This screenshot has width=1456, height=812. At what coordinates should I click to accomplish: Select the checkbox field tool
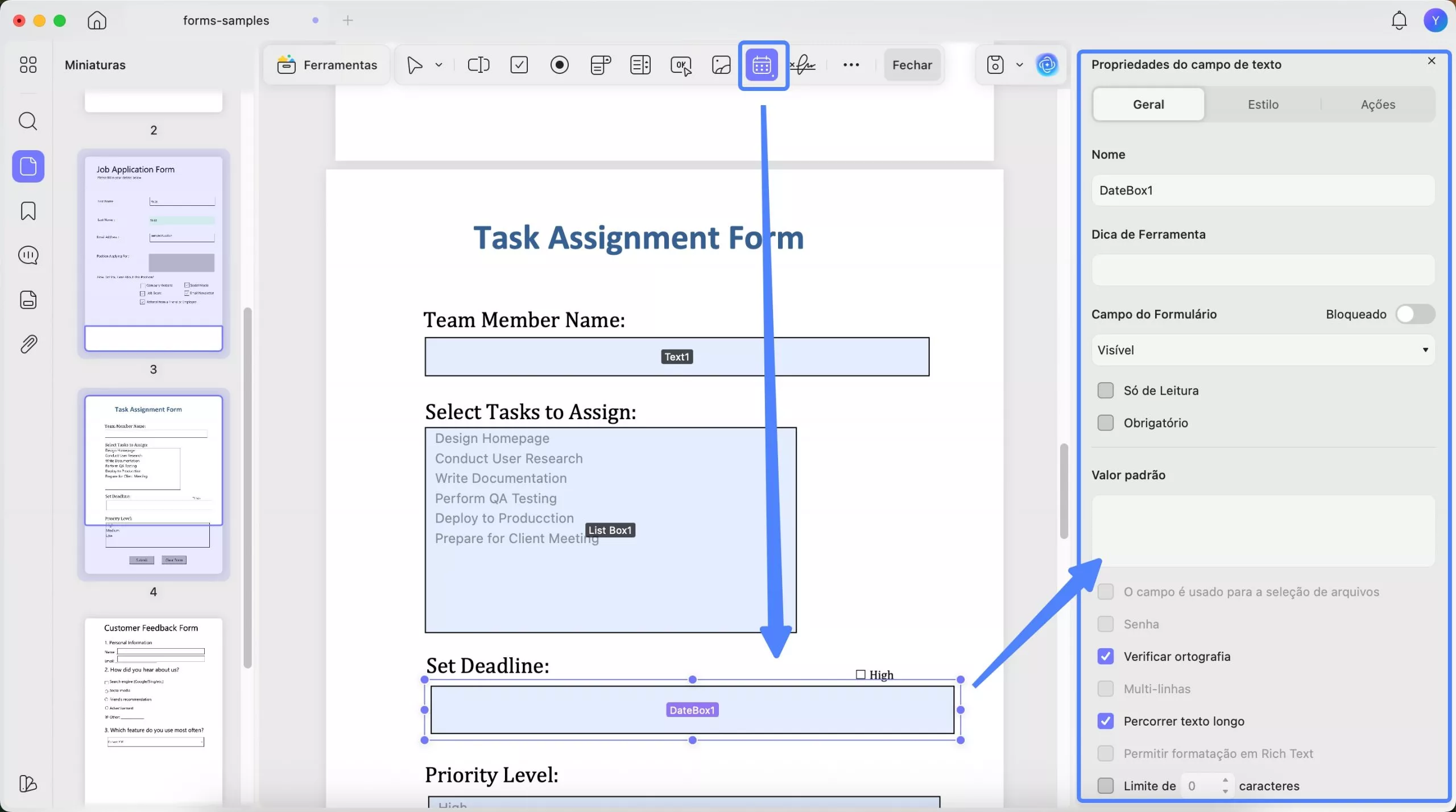pos(519,65)
